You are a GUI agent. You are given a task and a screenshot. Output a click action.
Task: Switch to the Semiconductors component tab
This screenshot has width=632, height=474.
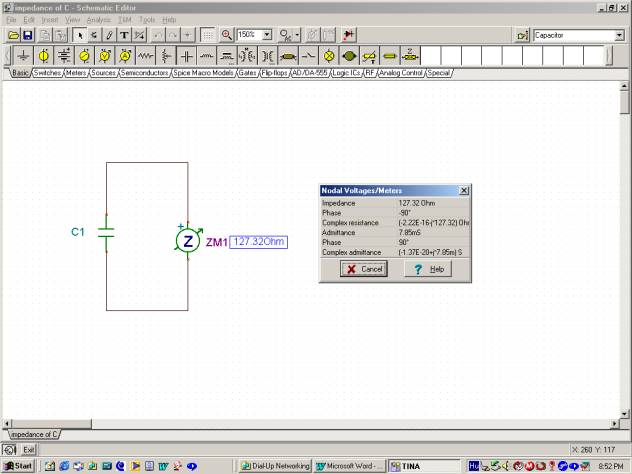tap(144, 73)
